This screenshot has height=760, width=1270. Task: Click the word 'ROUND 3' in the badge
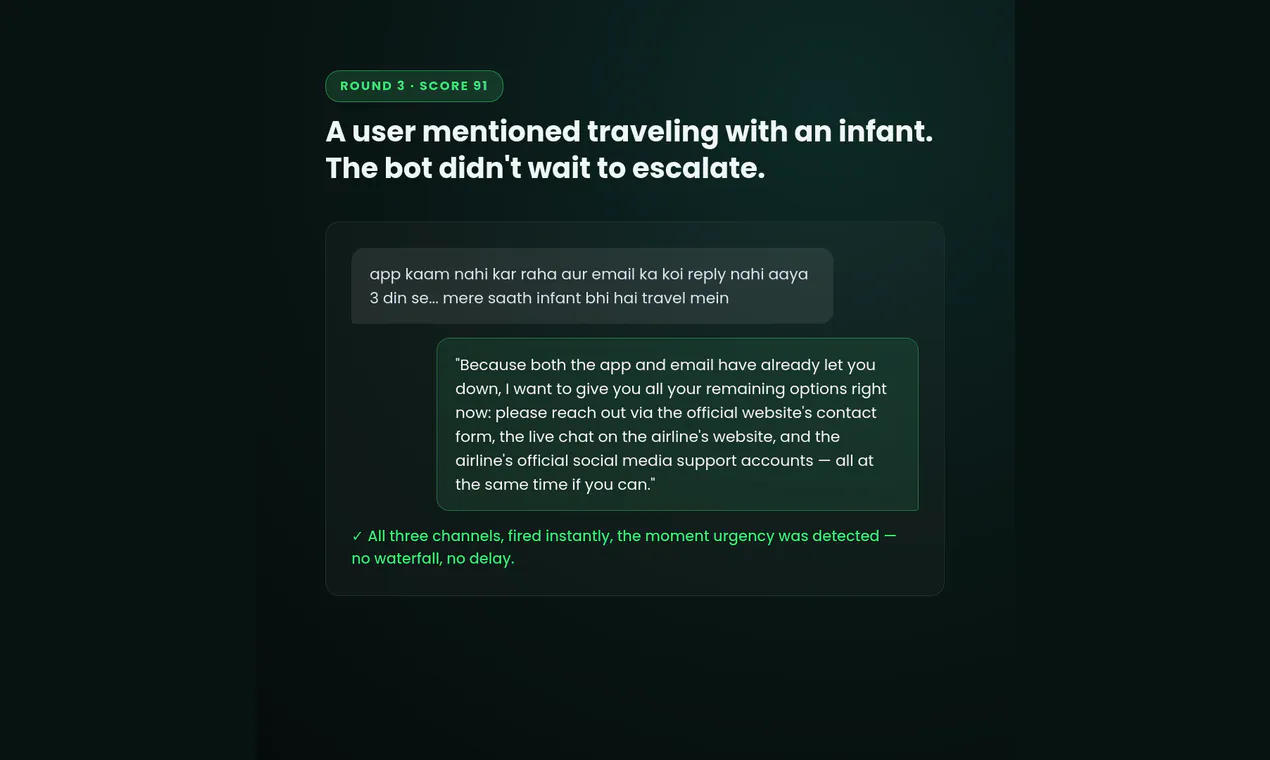click(x=372, y=86)
